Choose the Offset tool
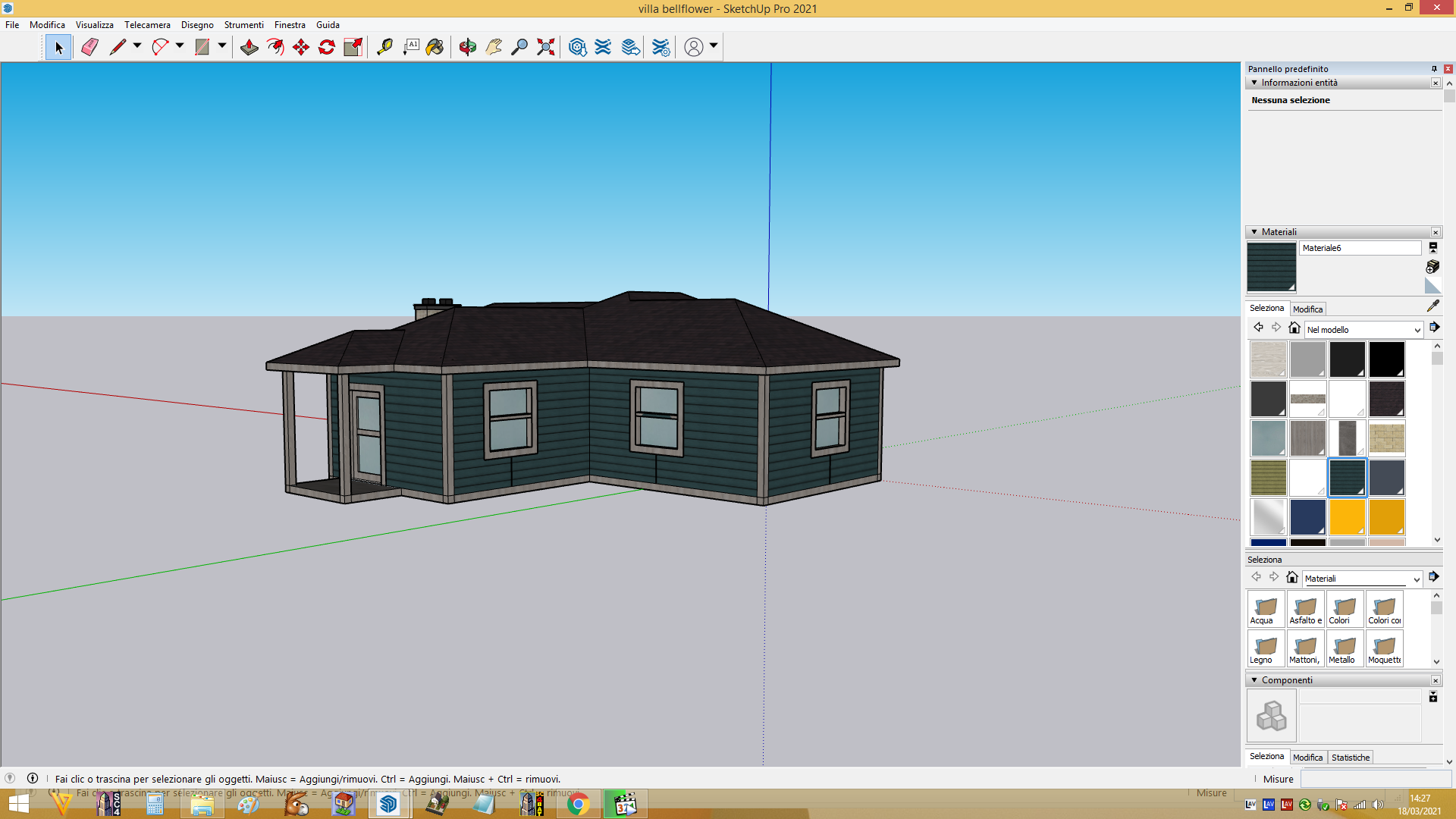This screenshot has height=819, width=1456. tap(275, 47)
